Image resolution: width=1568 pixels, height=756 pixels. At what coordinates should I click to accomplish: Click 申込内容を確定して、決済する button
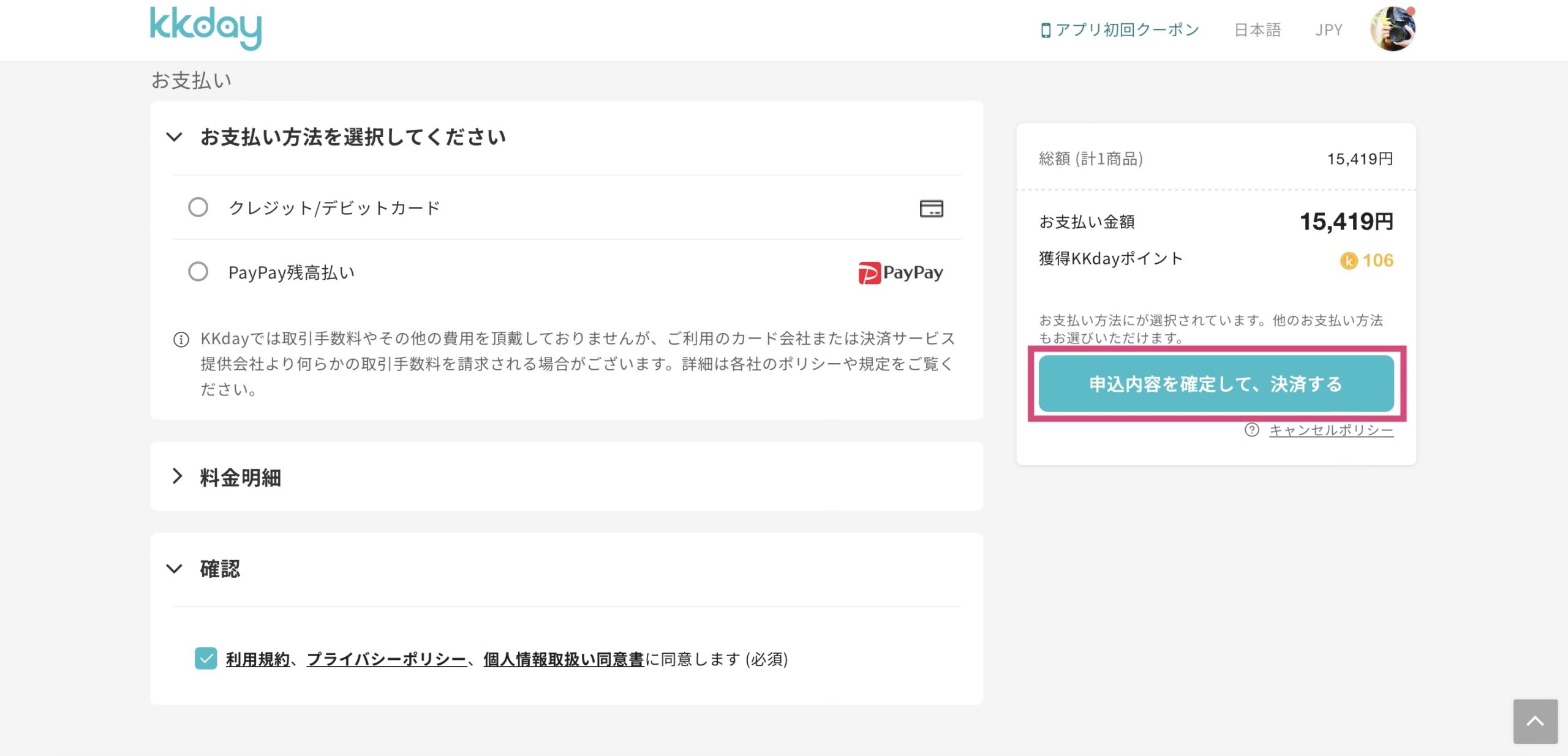tap(1216, 384)
